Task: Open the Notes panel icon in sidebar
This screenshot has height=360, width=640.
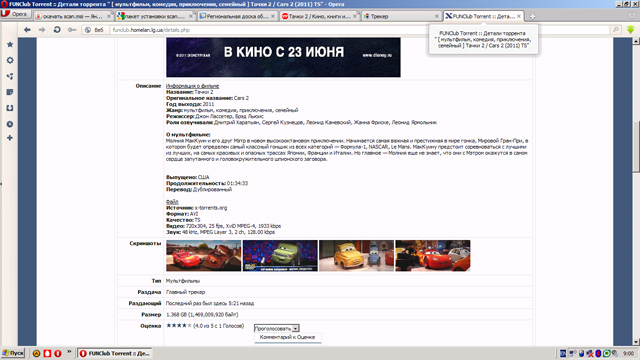Action: (x=10, y=92)
